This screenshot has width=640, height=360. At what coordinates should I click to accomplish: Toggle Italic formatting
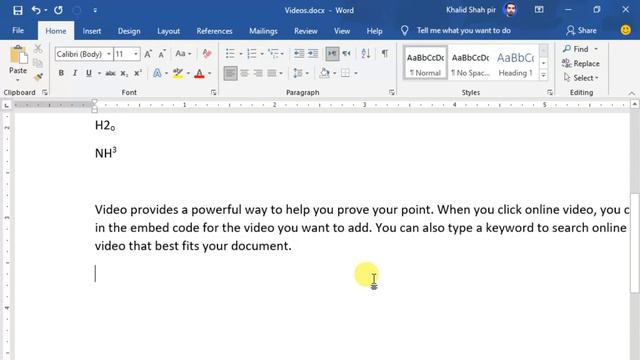click(75, 73)
